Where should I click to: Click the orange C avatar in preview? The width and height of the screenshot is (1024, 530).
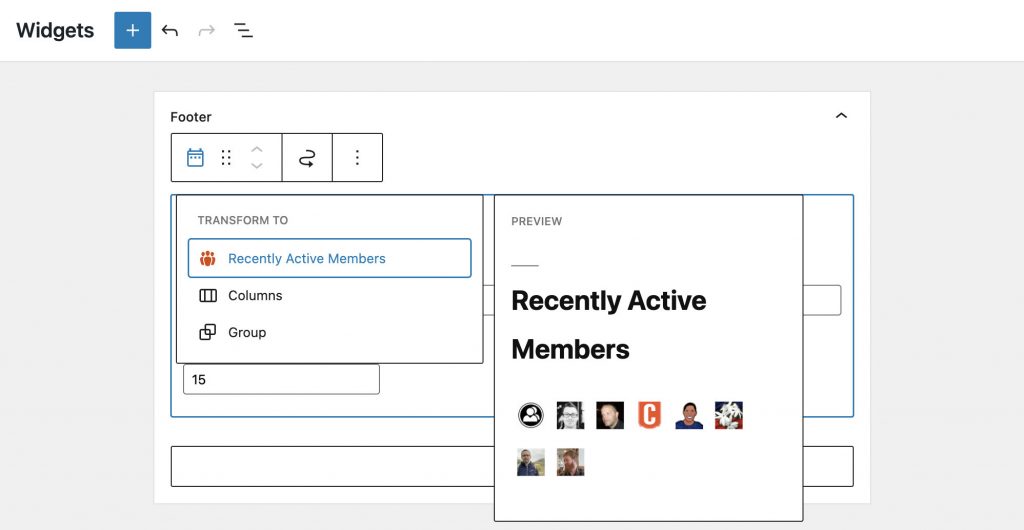click(x=649, y=415)
